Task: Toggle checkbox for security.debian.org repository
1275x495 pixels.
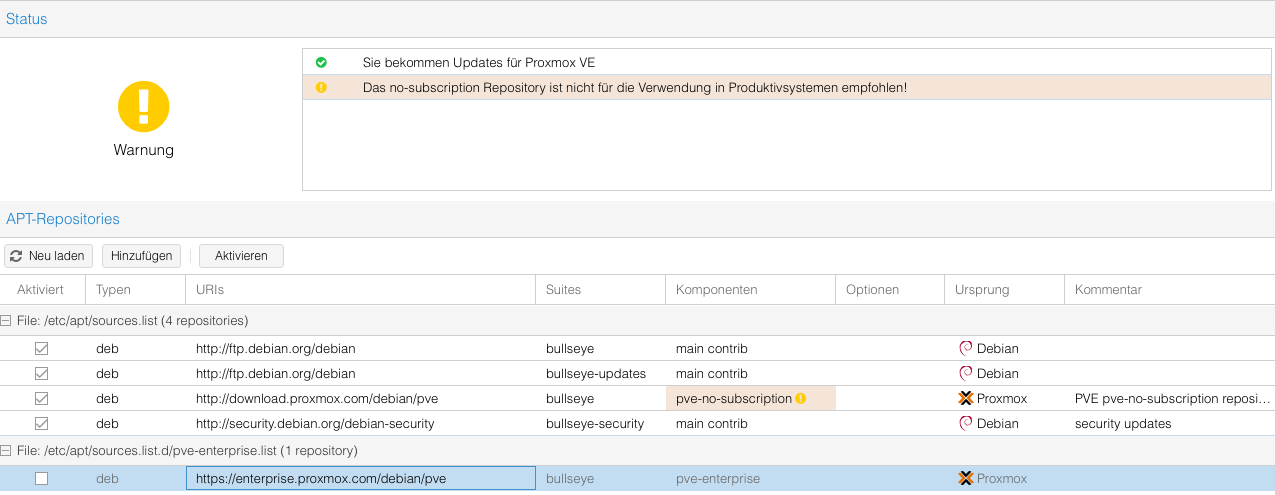Action: click(x=41, y=423)
